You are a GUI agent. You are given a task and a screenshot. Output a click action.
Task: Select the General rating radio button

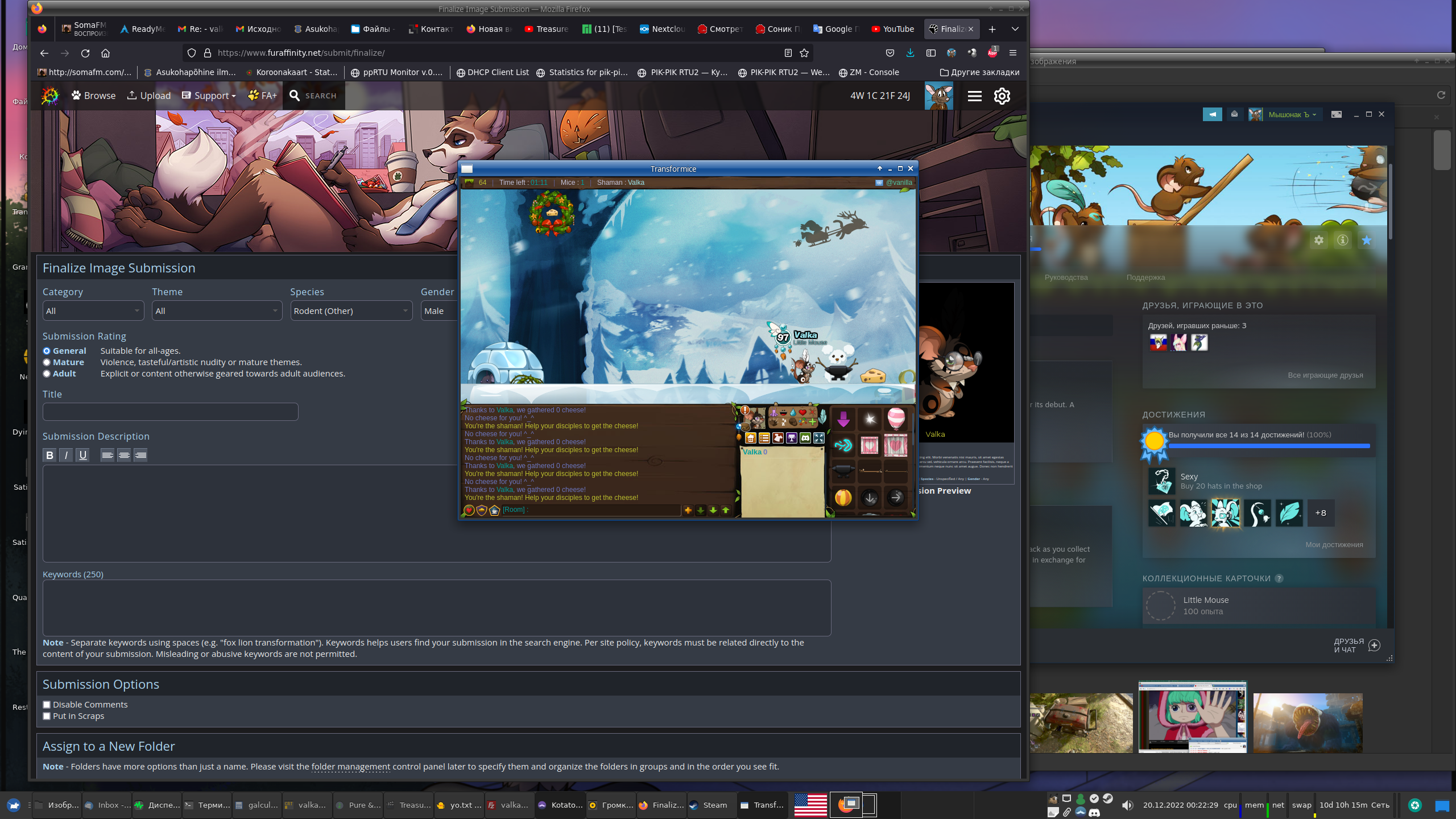click(47, 351)
